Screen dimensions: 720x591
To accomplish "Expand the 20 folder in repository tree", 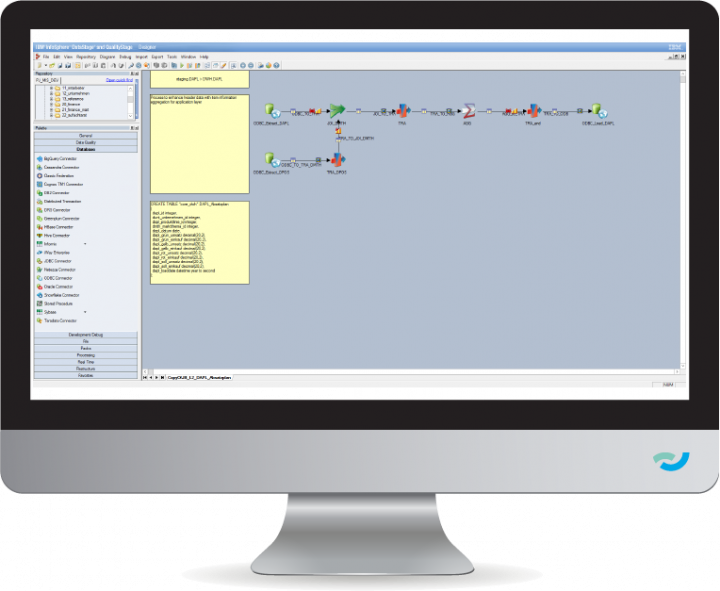I will pos(51,104).
